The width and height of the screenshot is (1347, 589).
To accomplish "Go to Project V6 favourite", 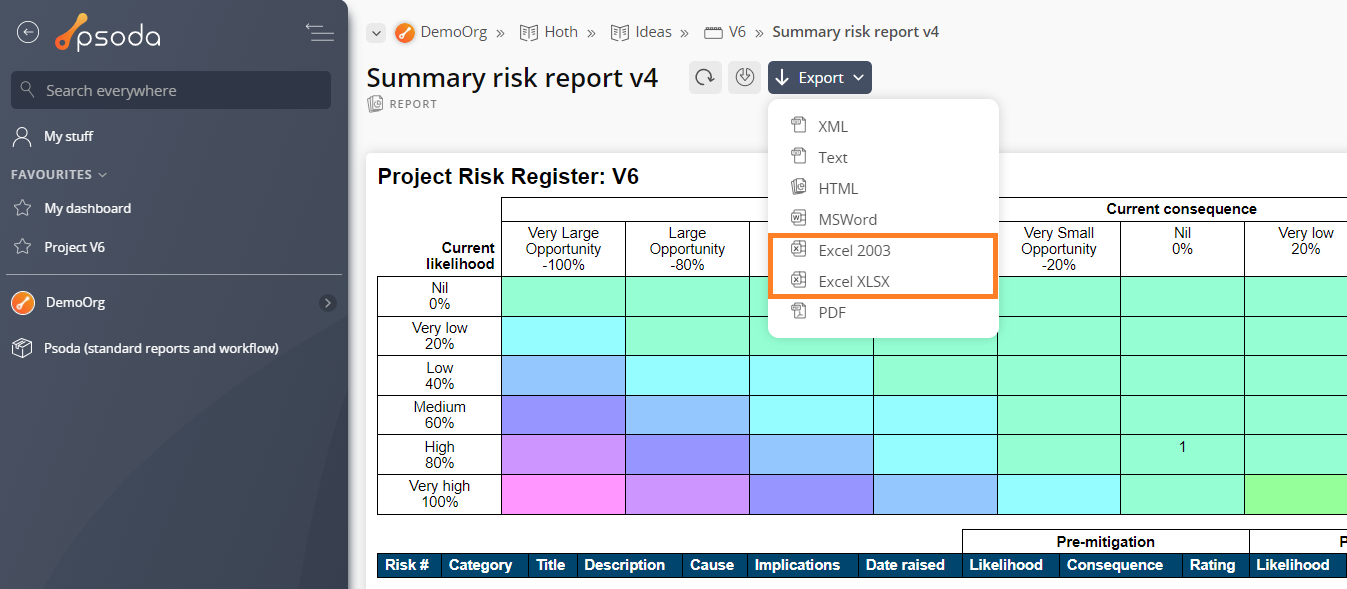I will [x=74, y=247].
